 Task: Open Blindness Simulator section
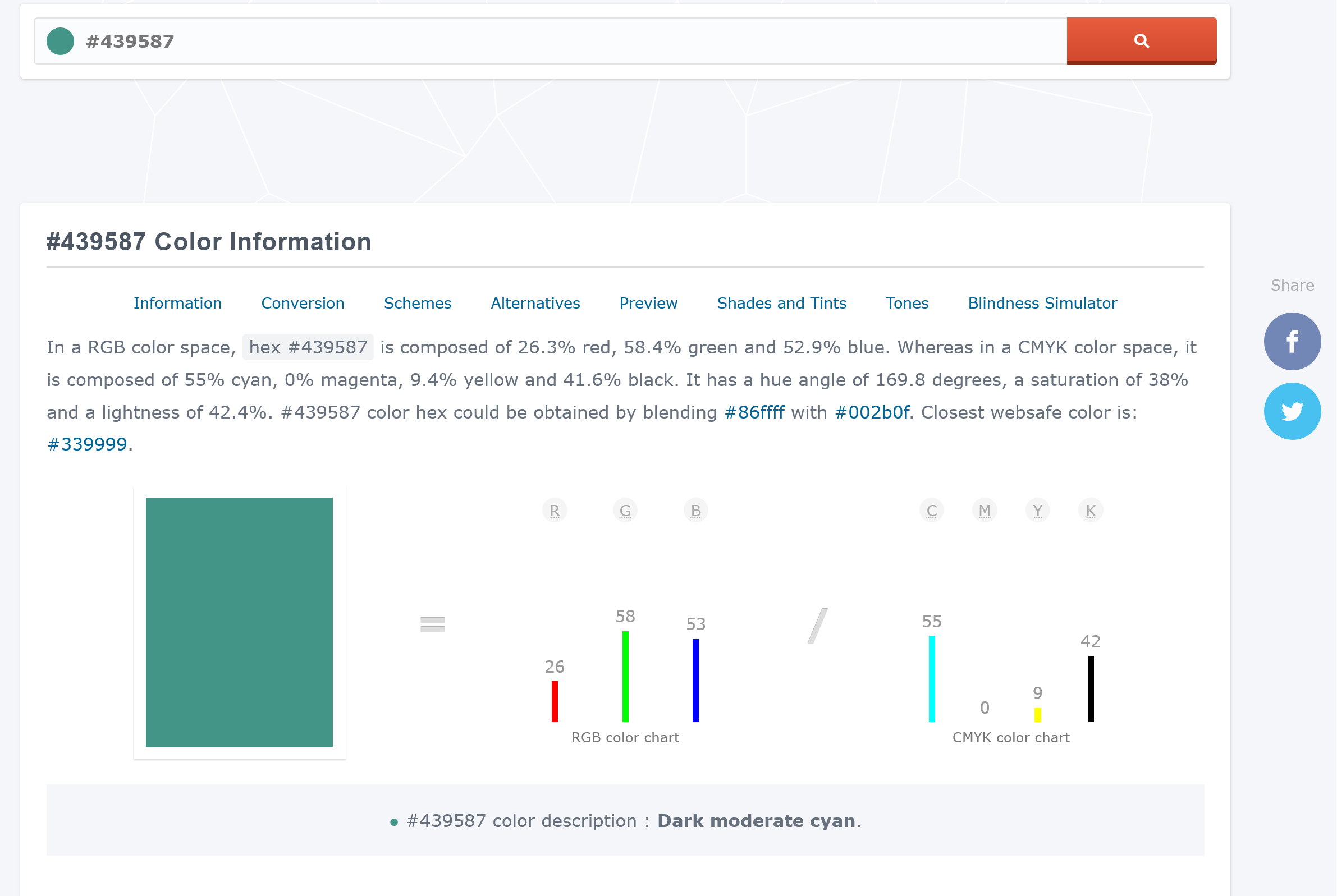[x=1042, y=304]
